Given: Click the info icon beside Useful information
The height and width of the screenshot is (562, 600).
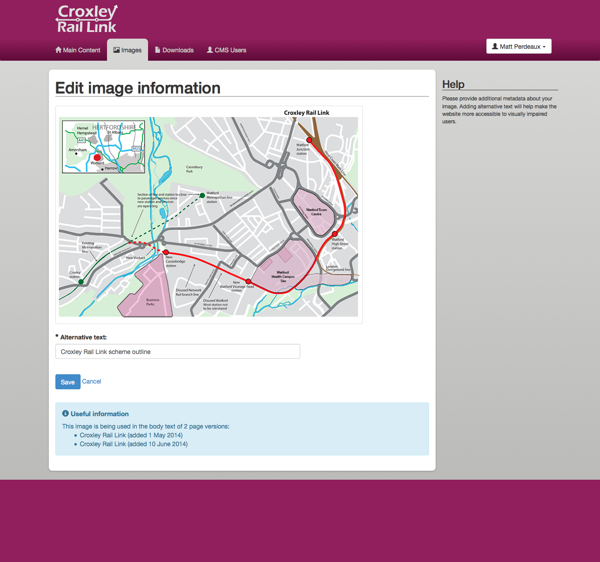Looking at the screenshot, I should coord(66,414).
